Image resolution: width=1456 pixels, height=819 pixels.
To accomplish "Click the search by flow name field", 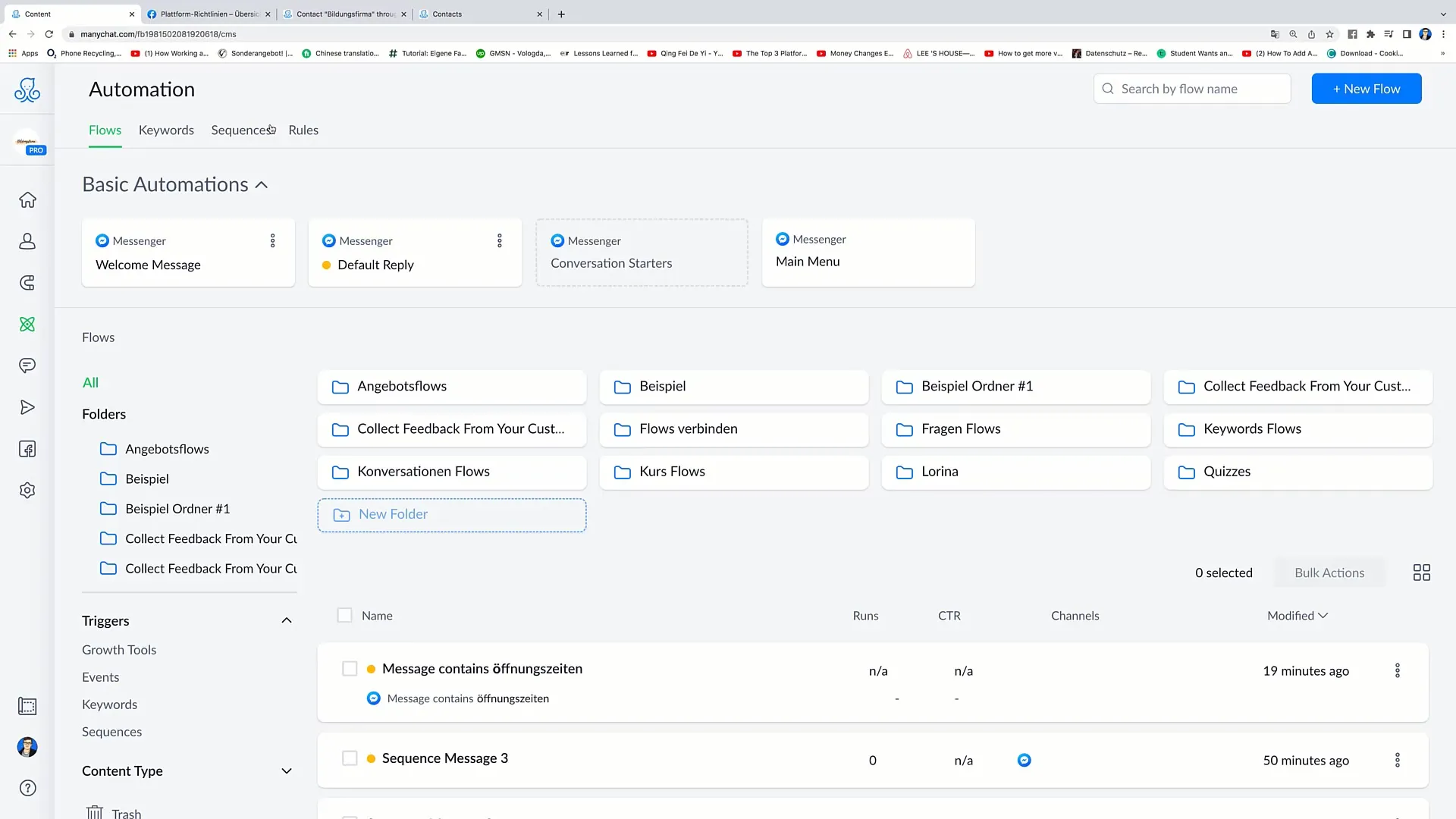I will tap(1195, 89).
